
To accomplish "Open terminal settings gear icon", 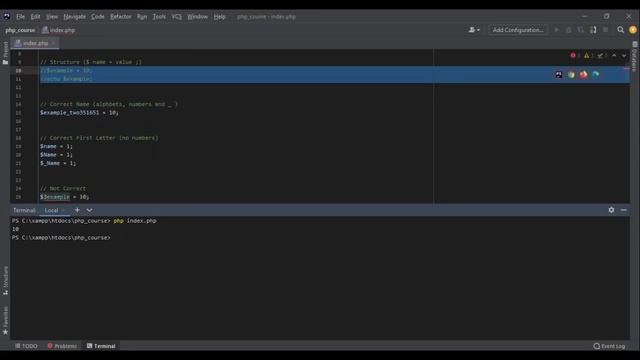I will click(x=611, y=210).
